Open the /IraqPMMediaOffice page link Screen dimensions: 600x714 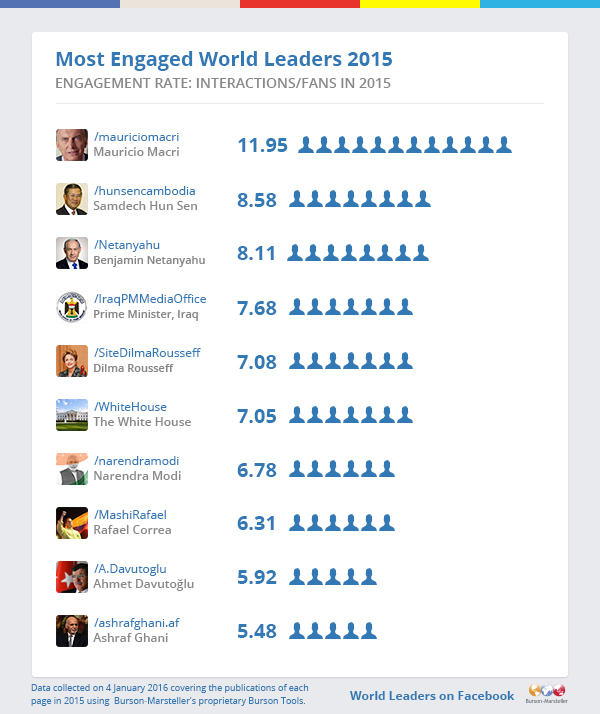pos(149,299)
